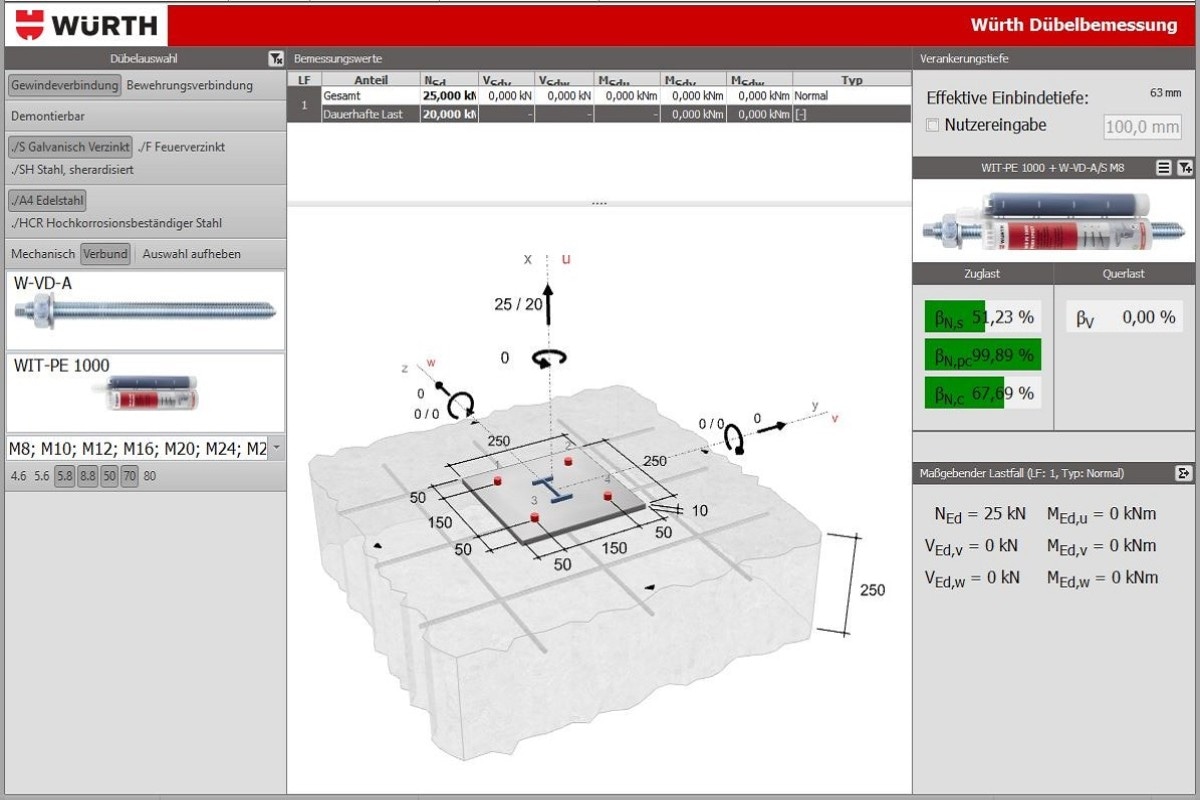Toggle strength class 4.6

[18, 476]
